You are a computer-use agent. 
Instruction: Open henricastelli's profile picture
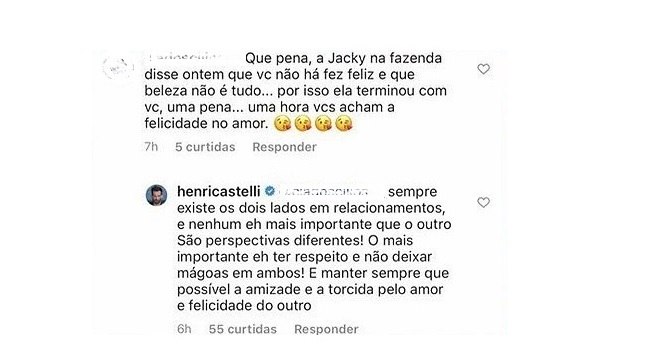click(157, 195)
